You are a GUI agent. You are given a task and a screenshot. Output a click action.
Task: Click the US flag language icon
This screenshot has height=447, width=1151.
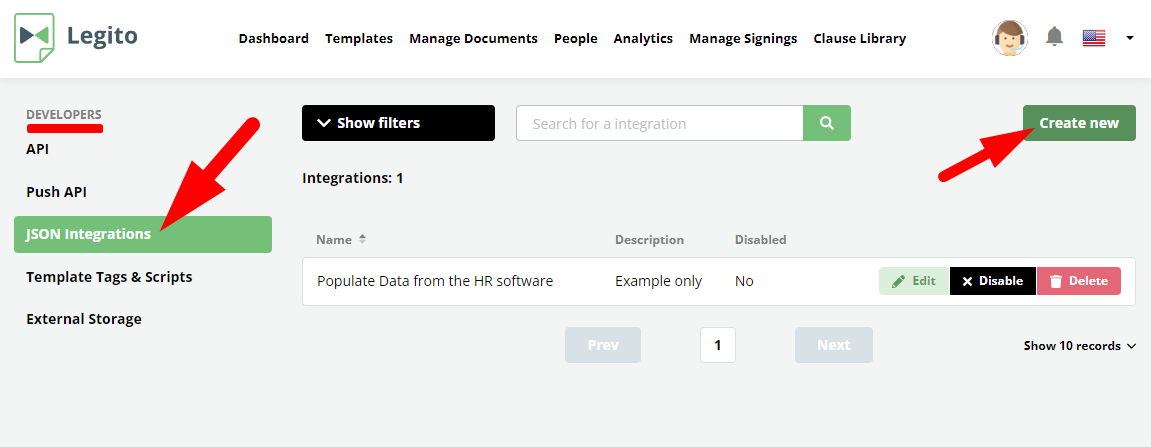[x=1094, y=38]
